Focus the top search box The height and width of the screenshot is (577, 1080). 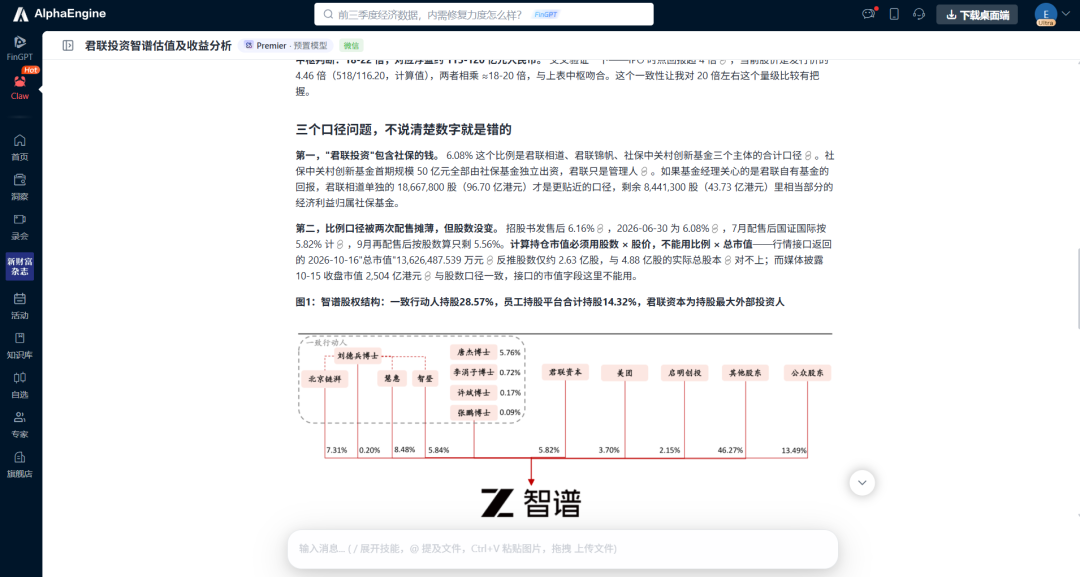click(x=484, y=14)
